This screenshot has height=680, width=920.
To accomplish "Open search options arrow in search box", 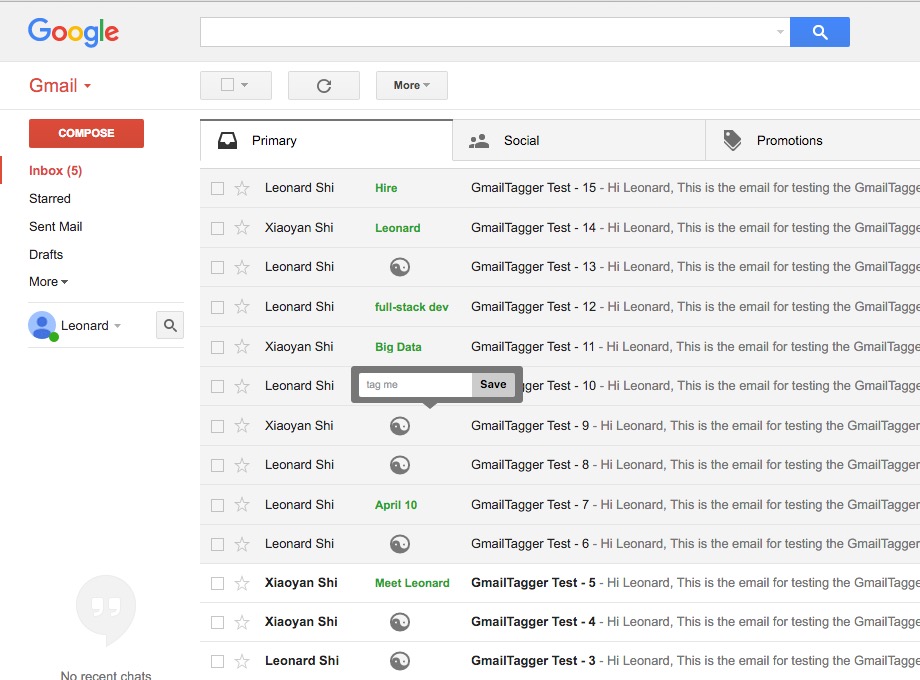I will coord(780,32).
